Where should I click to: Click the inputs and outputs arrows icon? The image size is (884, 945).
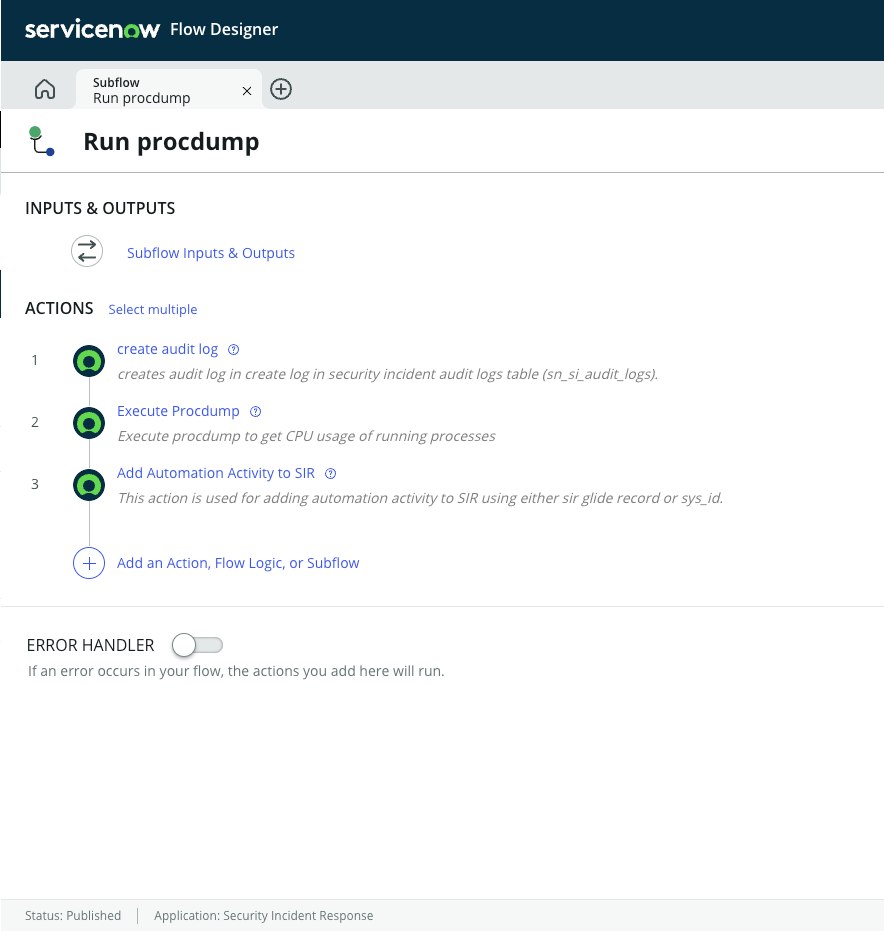tap(87, 251)
